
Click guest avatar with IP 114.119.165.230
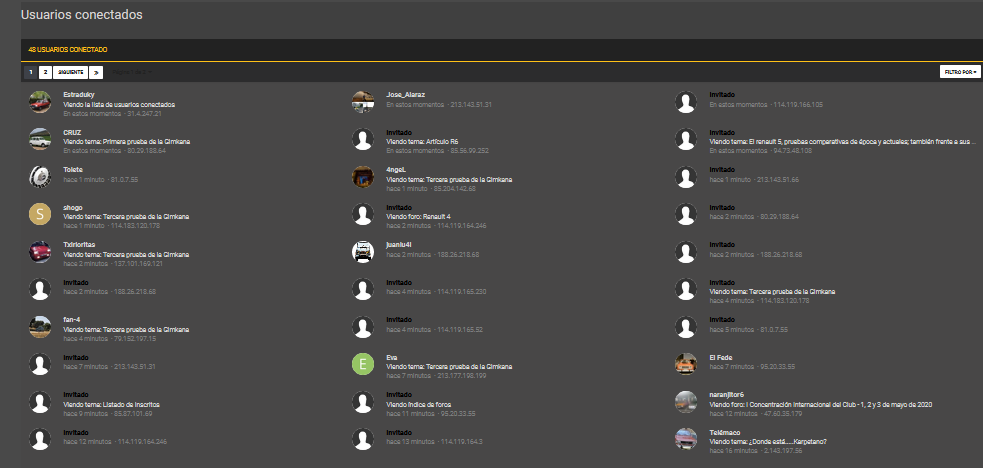pos(363,289)
